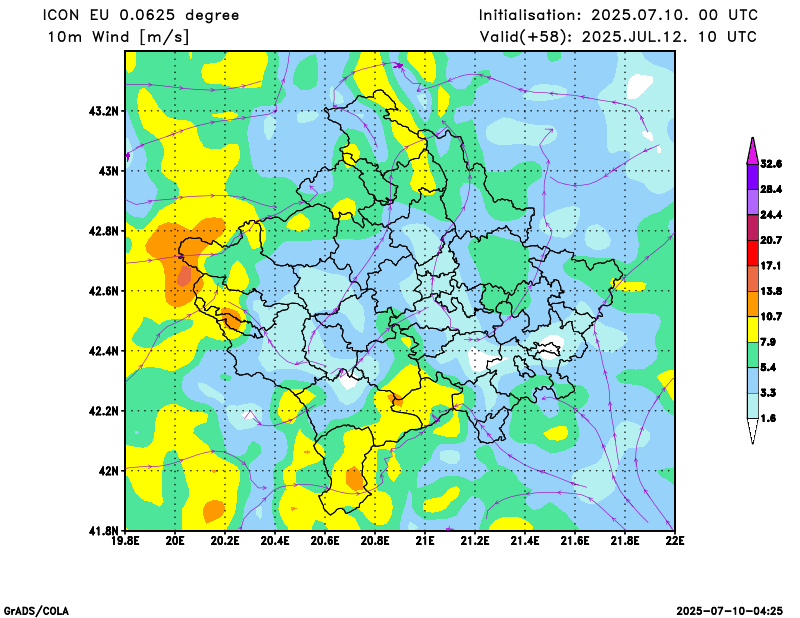Select the salmon legend swatch between 13.8 and 17.1
The image size is (800, 618).
753,278
